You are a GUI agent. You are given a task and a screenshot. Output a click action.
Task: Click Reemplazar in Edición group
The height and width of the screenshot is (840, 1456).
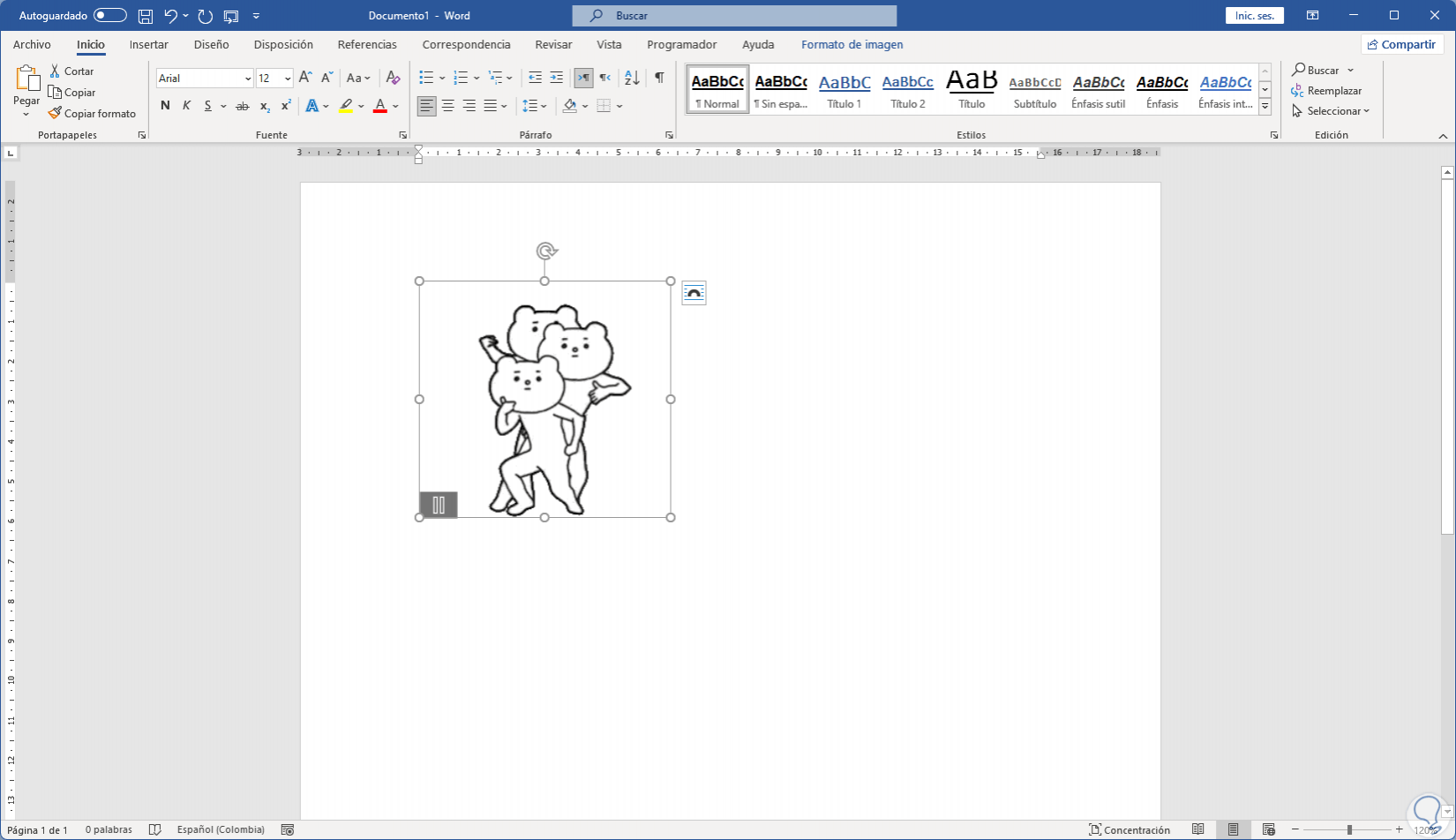pyautogui.click(x=1326, y=91)
